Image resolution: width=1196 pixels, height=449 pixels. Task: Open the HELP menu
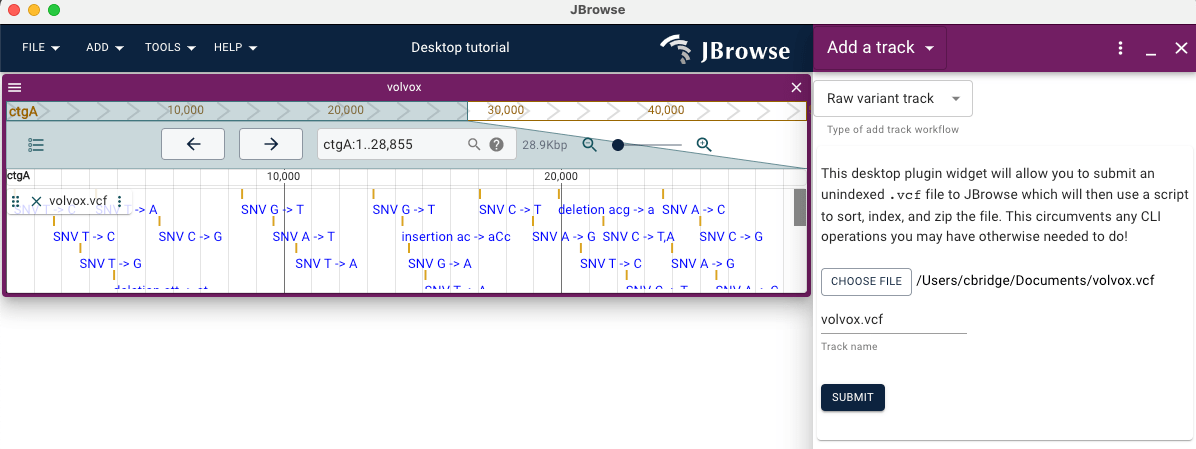[236, 47]
